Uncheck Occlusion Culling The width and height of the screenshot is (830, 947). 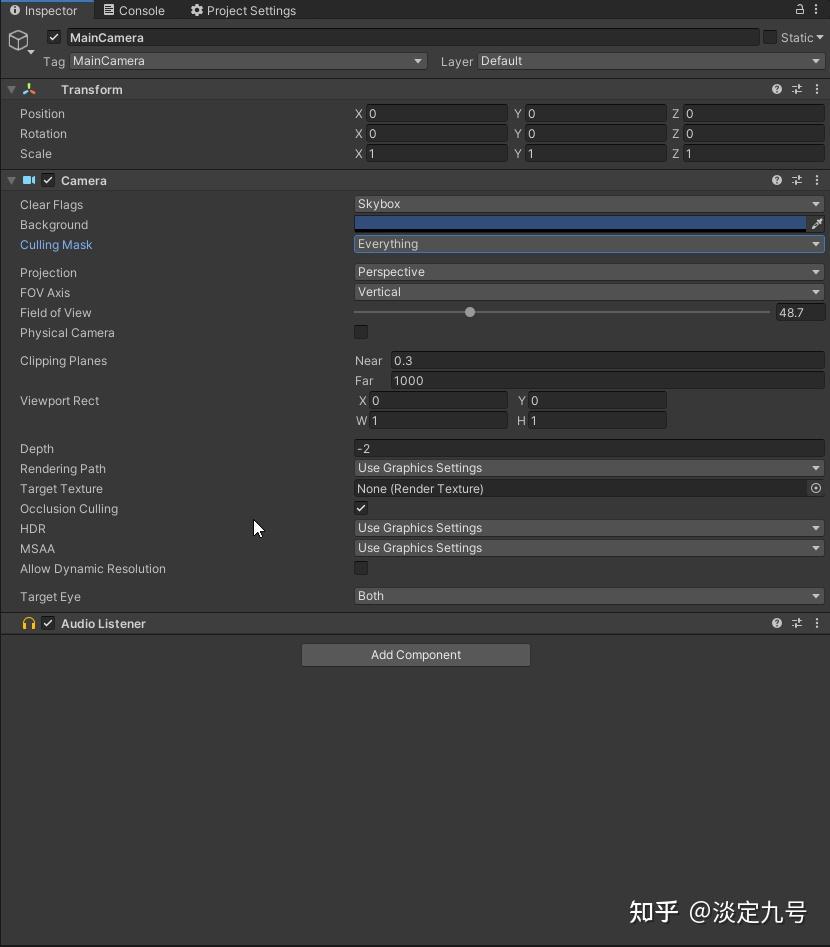(x=360, y=508)
